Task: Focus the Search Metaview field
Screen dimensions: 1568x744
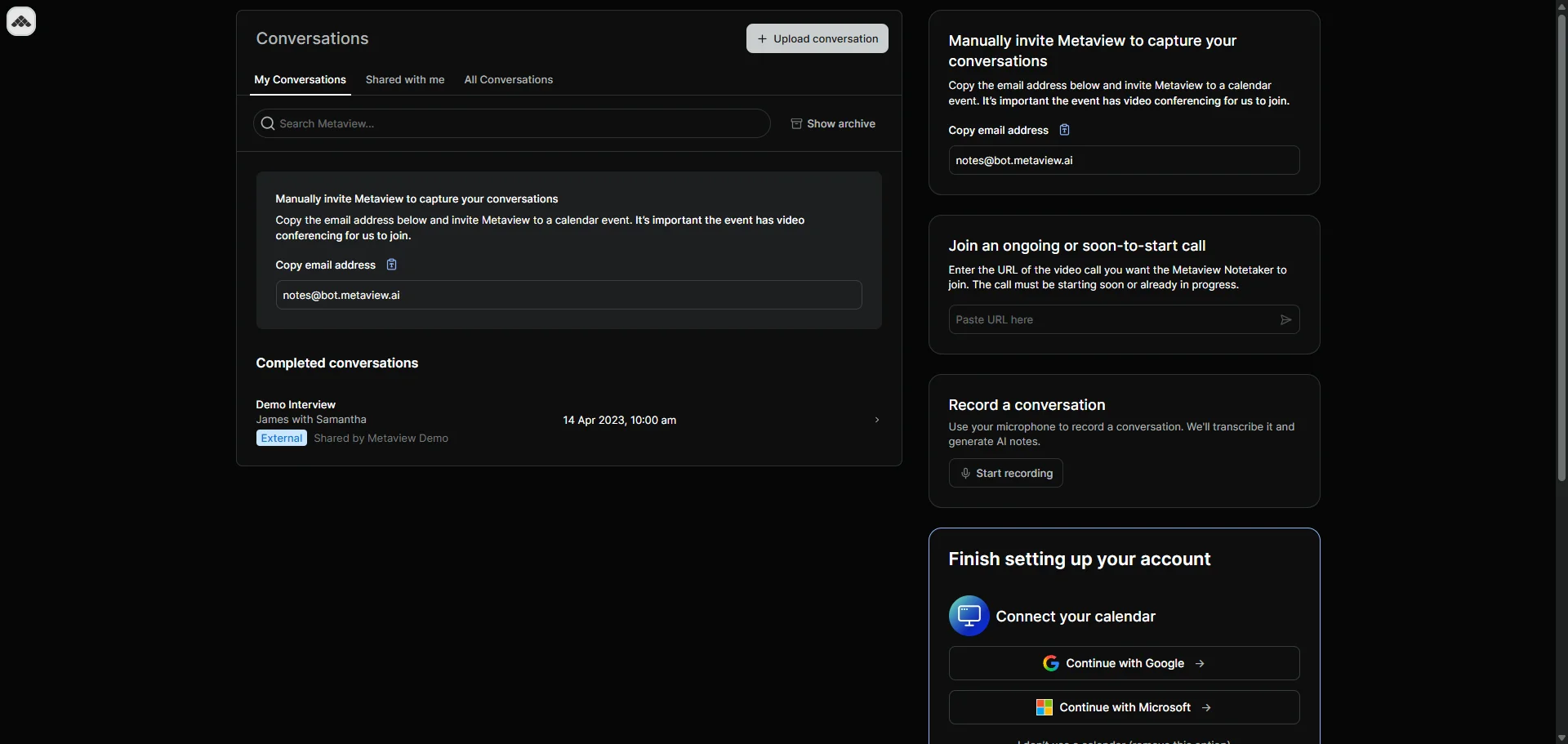Action: pyautogui.click(x=512, y=124)
